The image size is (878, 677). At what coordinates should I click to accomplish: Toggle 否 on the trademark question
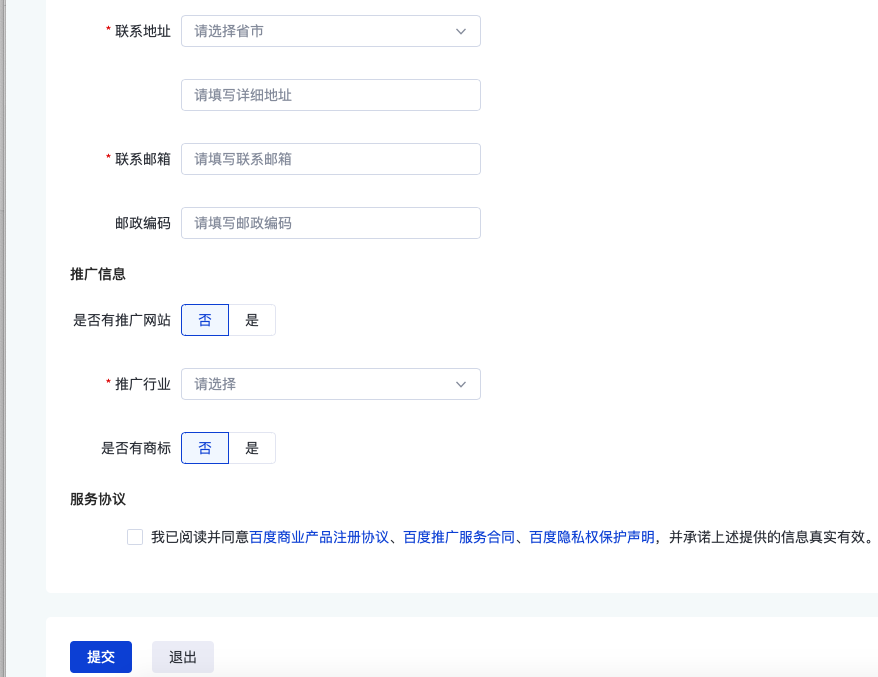(205, 447)
